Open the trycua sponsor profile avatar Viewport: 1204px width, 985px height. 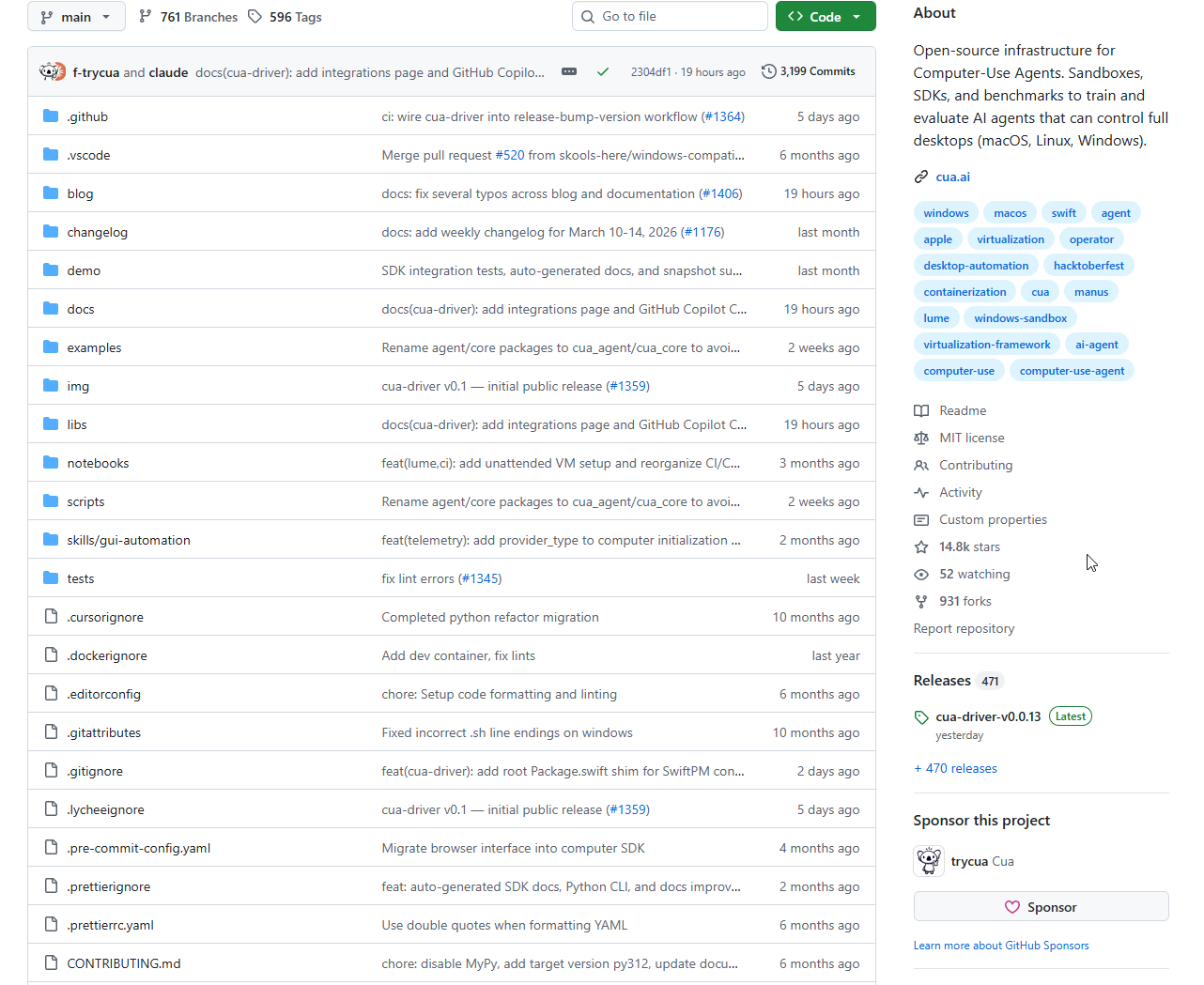tap(929, 861)
